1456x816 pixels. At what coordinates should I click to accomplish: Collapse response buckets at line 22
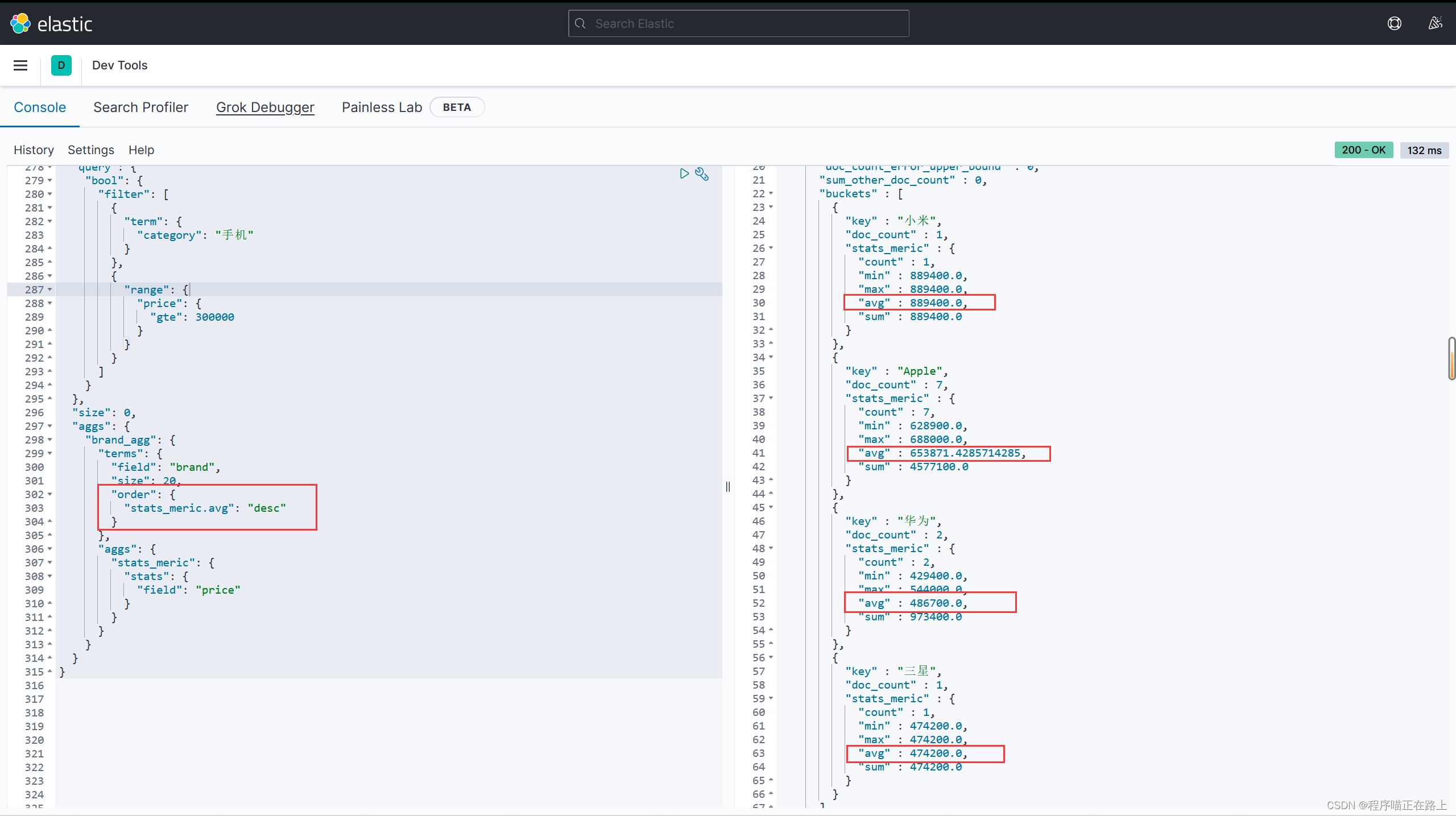coord(771,194)
